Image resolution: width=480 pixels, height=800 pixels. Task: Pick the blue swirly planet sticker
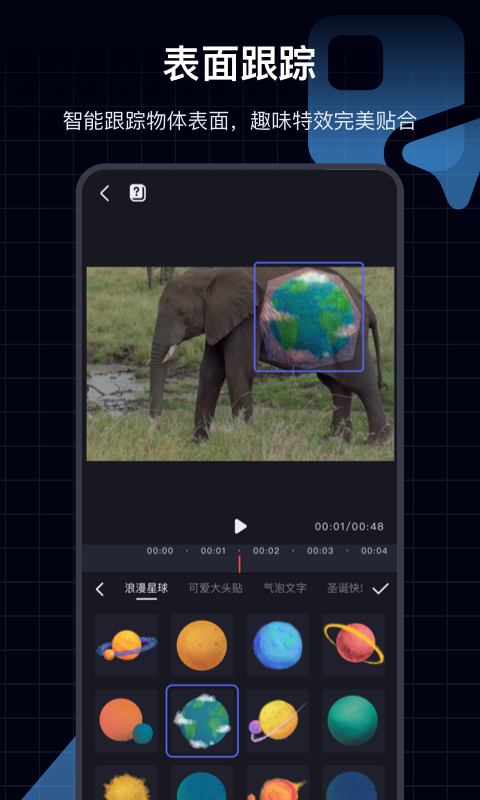click(277, 645)
